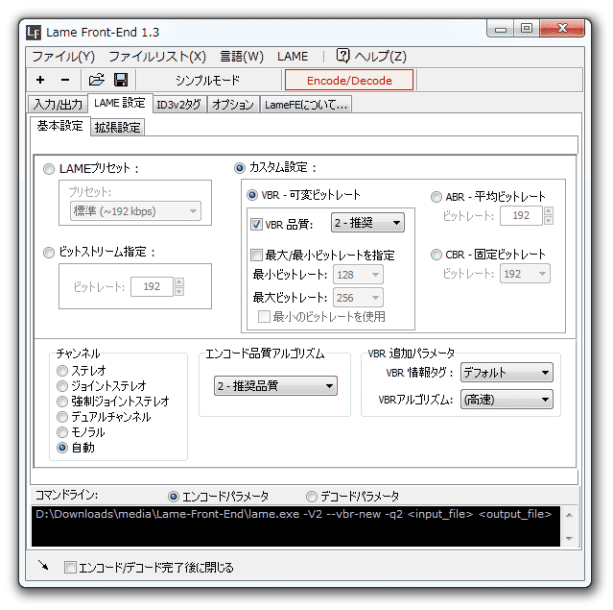The height and width of the screenshot is (610, 613).
Task: Switch to the 入力/出力 tab
Action: [58, 104]
